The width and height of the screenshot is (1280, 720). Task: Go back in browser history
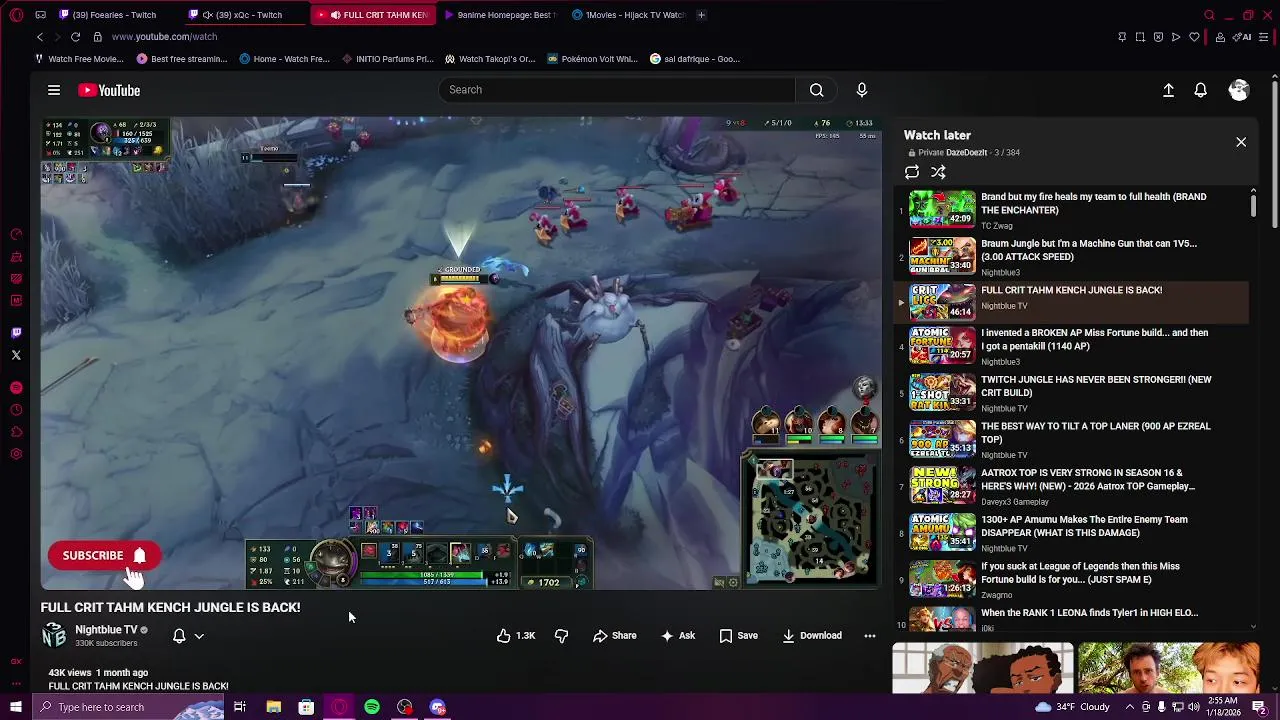click(x=40, y=37)
